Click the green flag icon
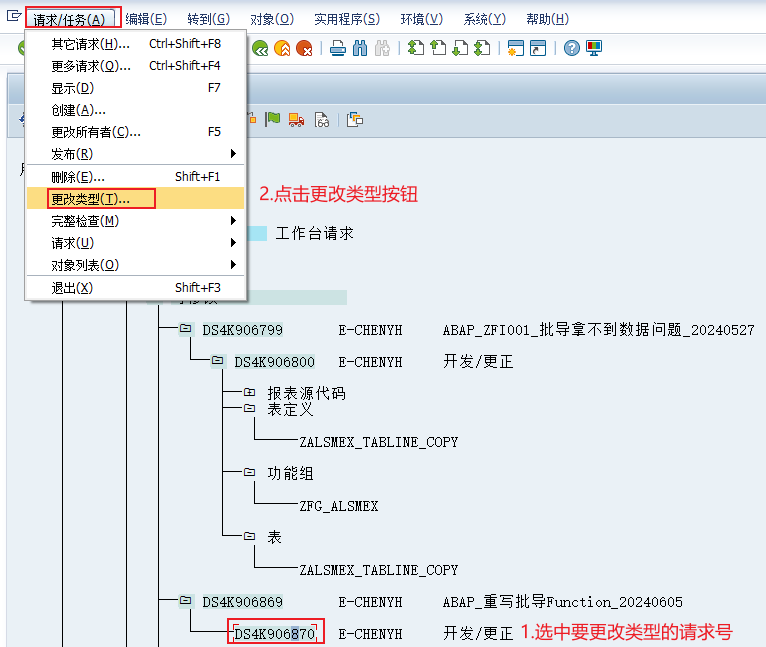The height and width of the screenshot is (647, 766). tap(273, 120)
